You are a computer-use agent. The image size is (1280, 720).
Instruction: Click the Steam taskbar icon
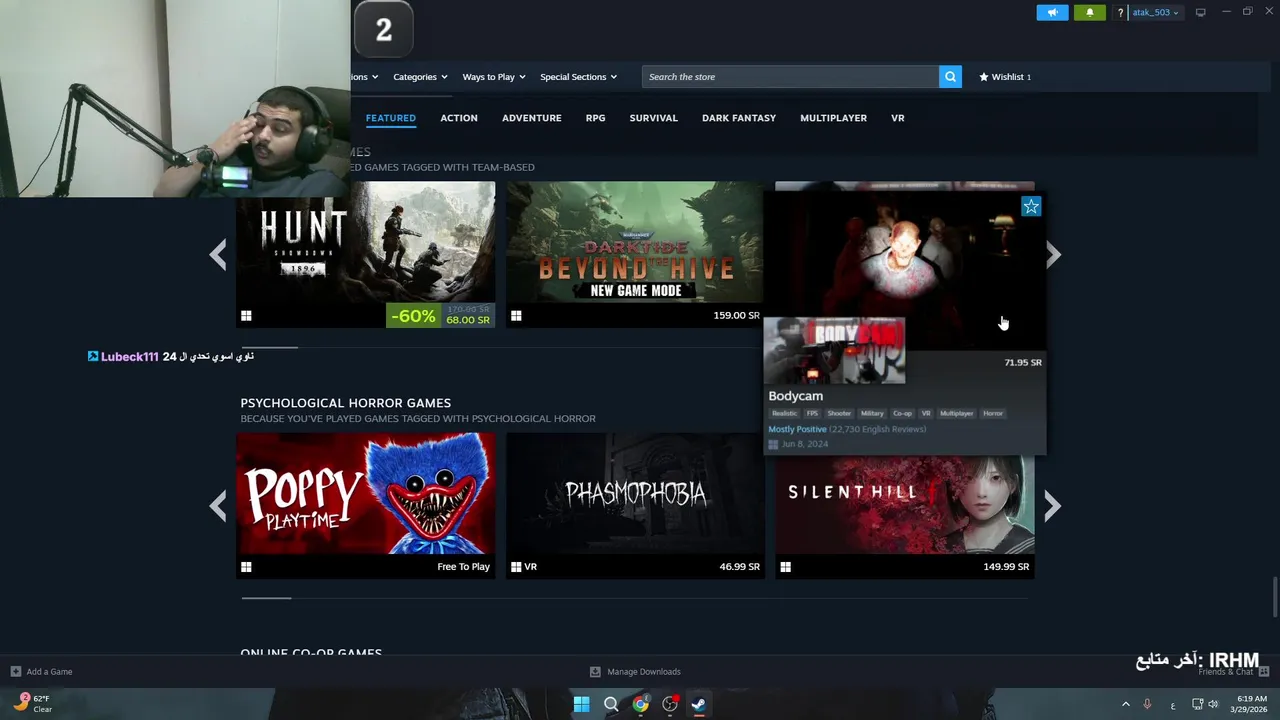point(699,704)
